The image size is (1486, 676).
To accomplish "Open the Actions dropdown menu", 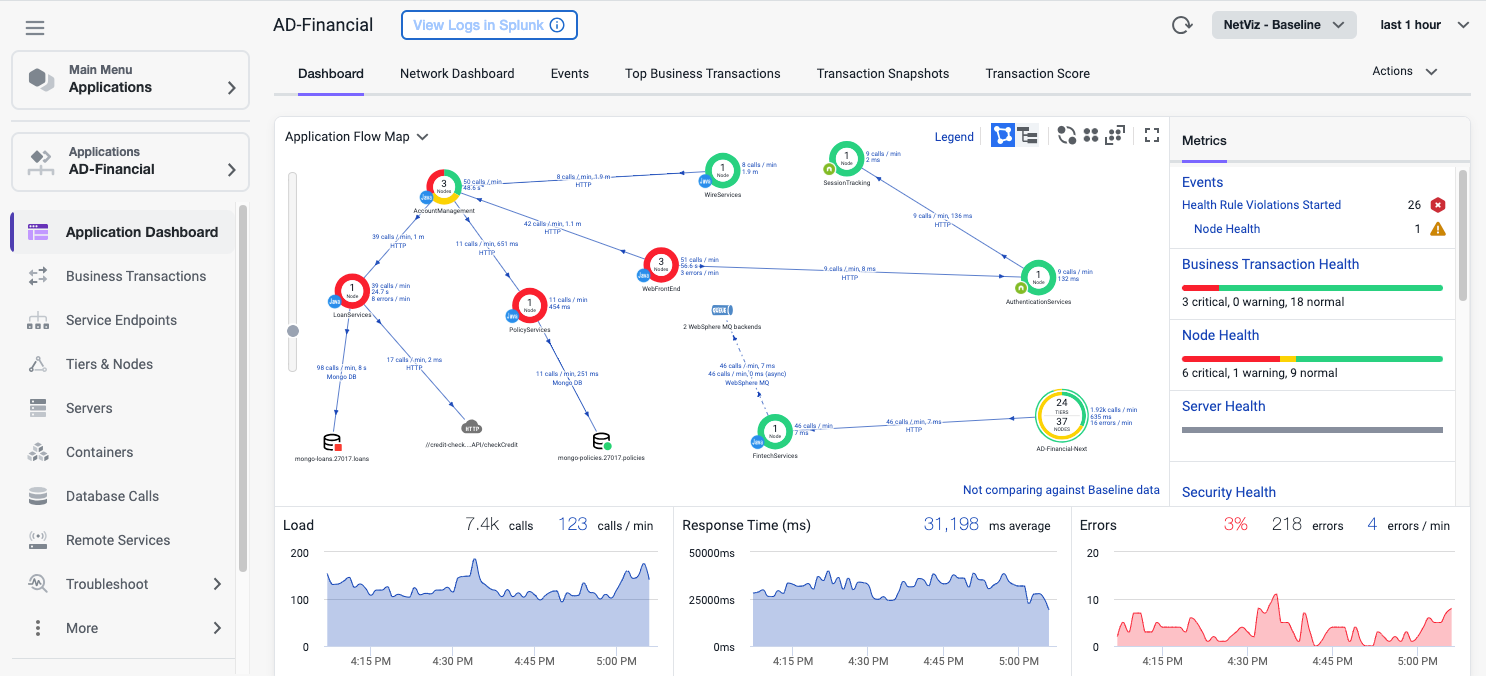I will [x=1405, y=71].
